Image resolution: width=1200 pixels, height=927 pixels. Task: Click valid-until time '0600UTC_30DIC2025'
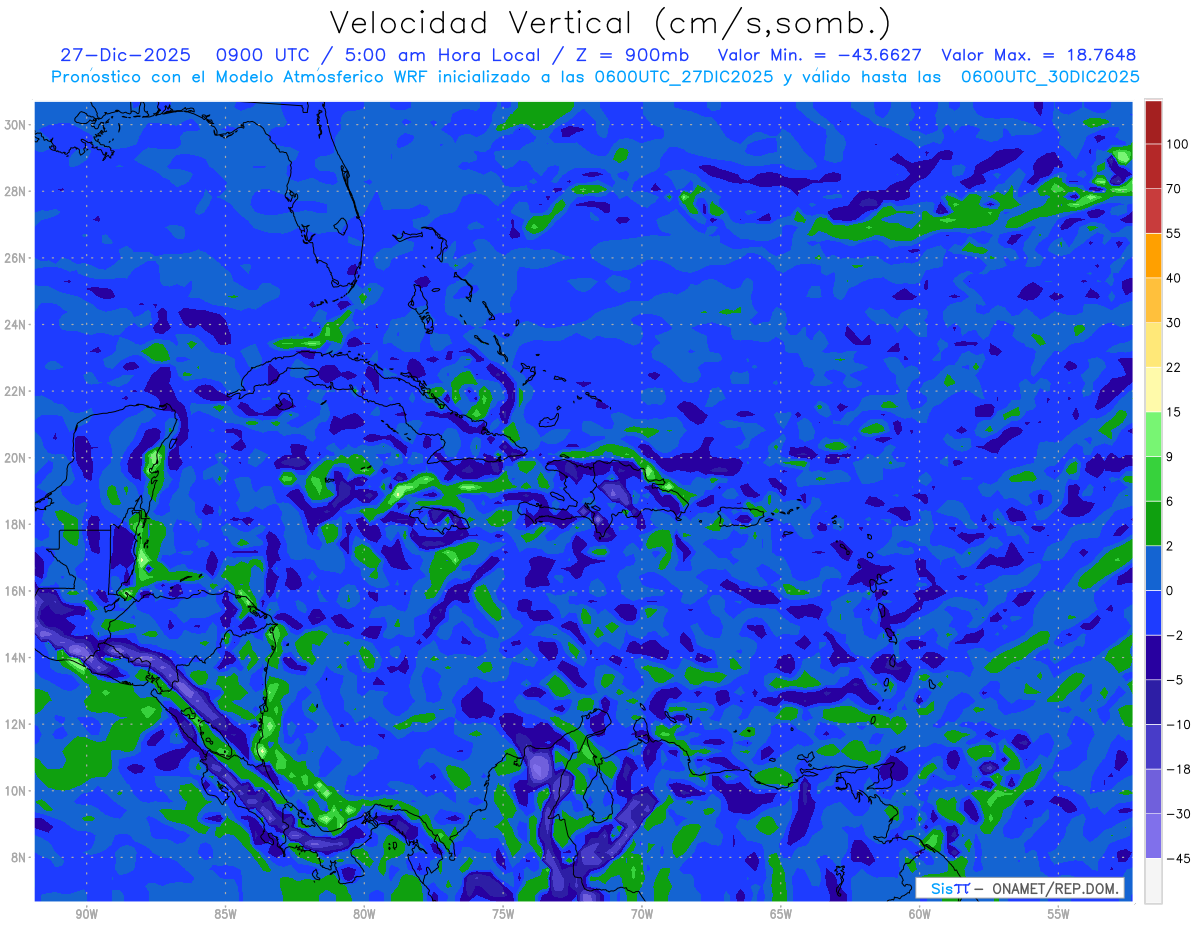point(1050,77)
